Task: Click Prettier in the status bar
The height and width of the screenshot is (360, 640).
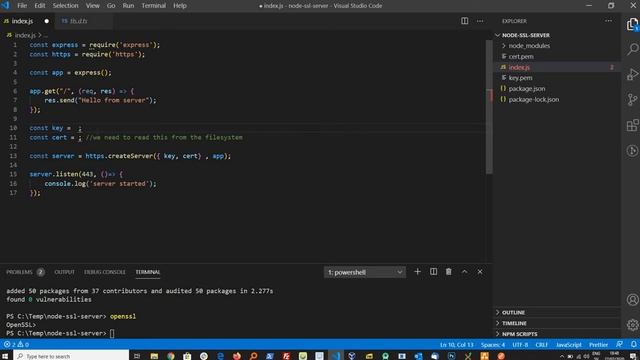Action: (598, 344)
